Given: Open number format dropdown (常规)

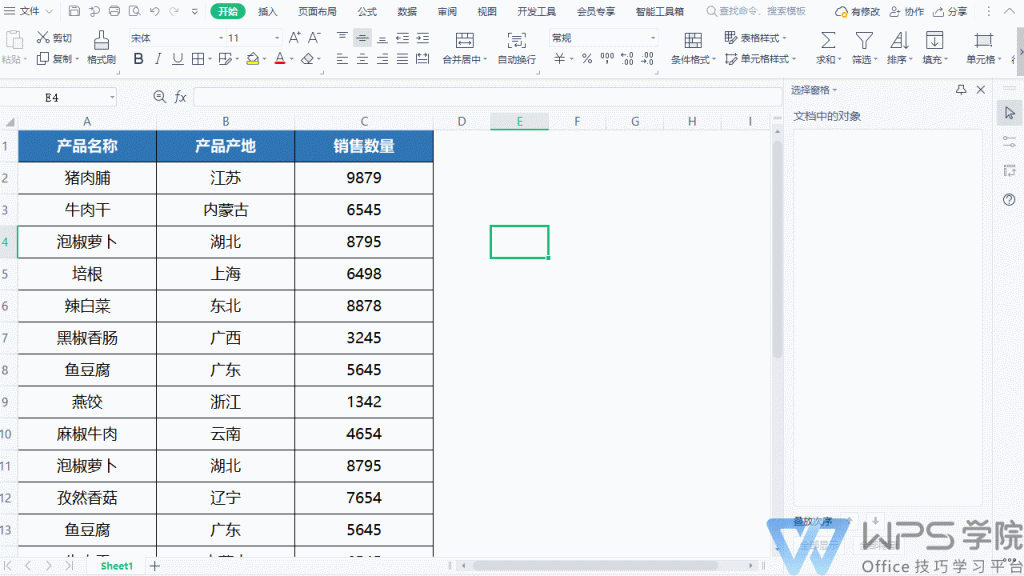Looking at the screenshot, I should [x=652, y=38].
